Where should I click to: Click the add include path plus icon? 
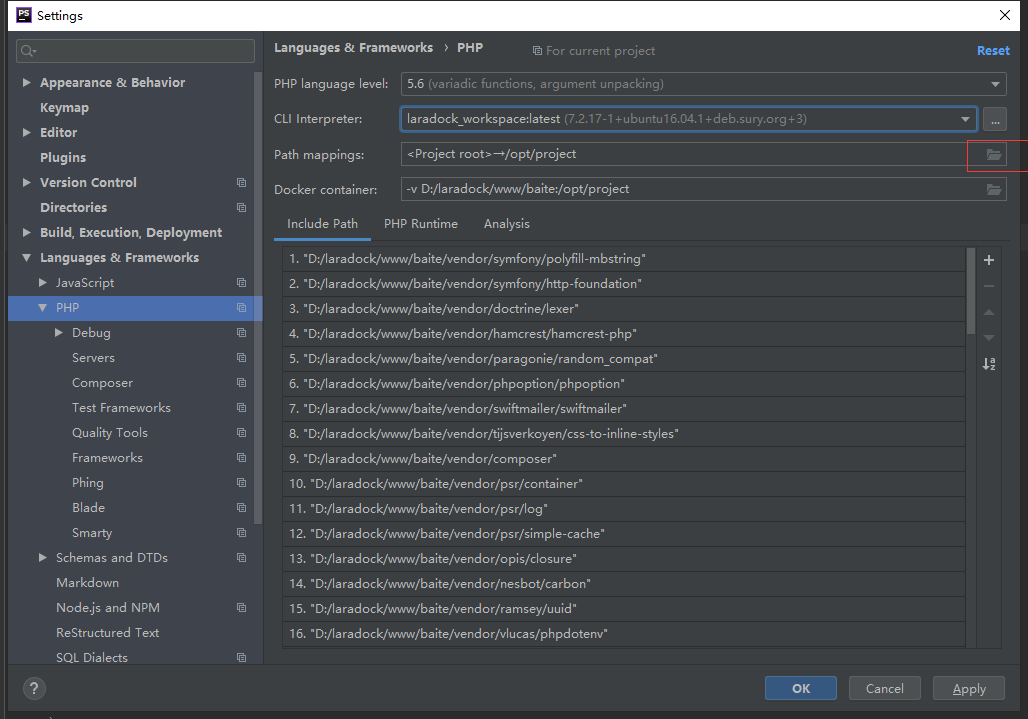(x=989, y=260)
